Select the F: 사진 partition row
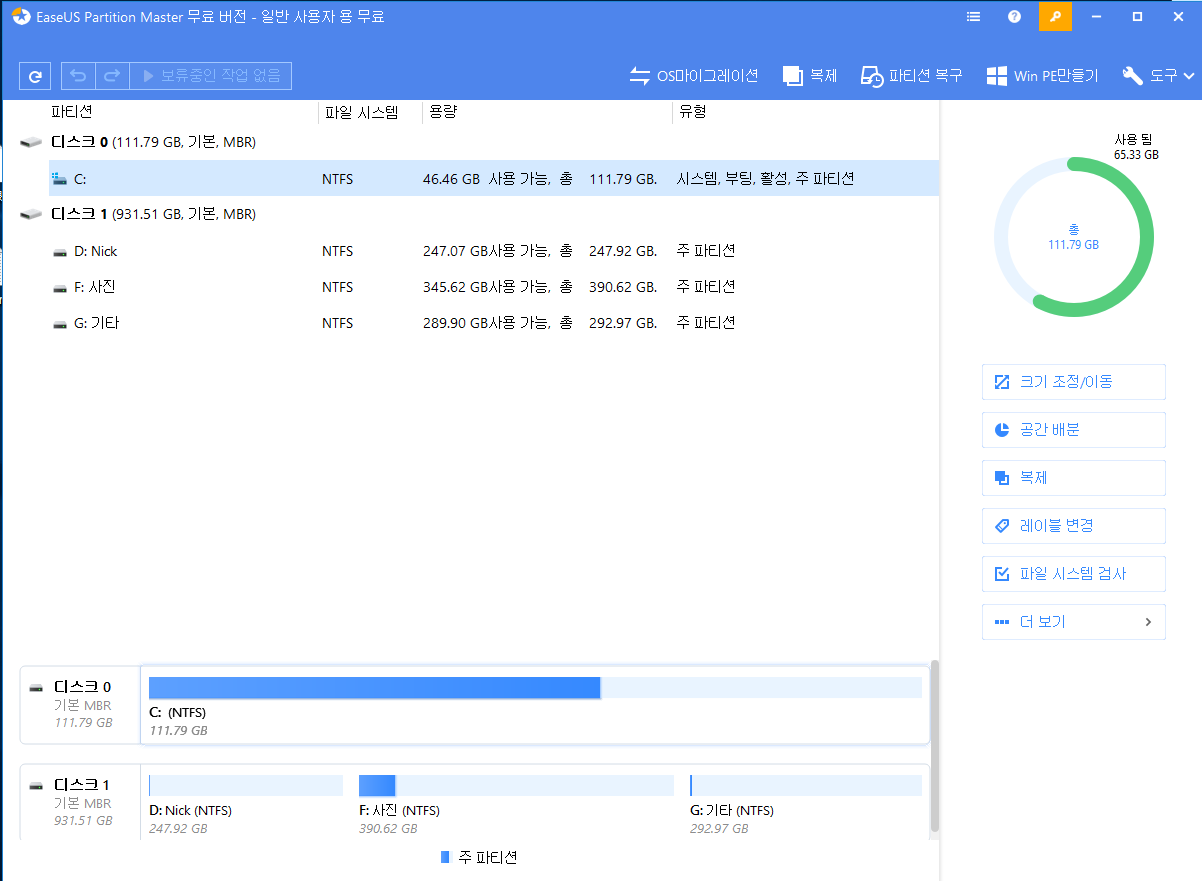 pos(494,287)
